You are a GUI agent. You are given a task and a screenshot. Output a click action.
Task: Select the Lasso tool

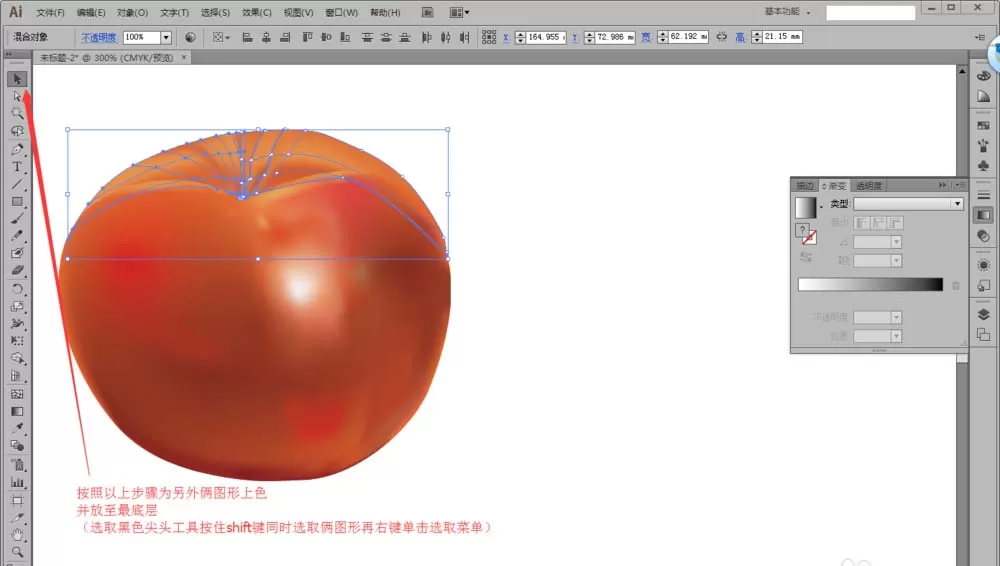coord(17,131)
